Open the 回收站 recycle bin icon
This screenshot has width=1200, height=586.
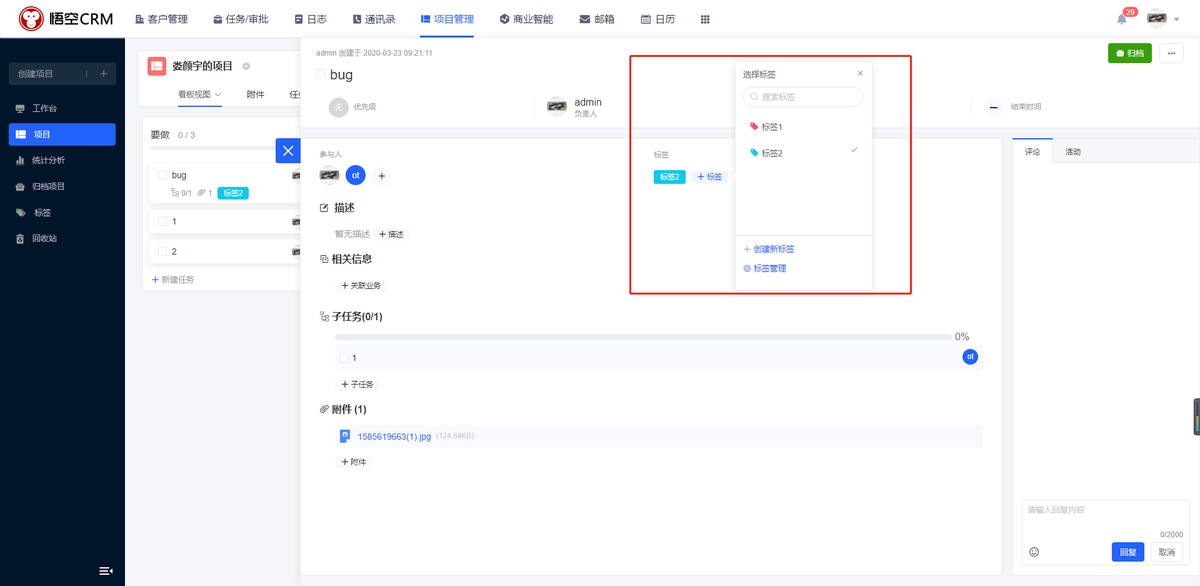coord(22,238)
